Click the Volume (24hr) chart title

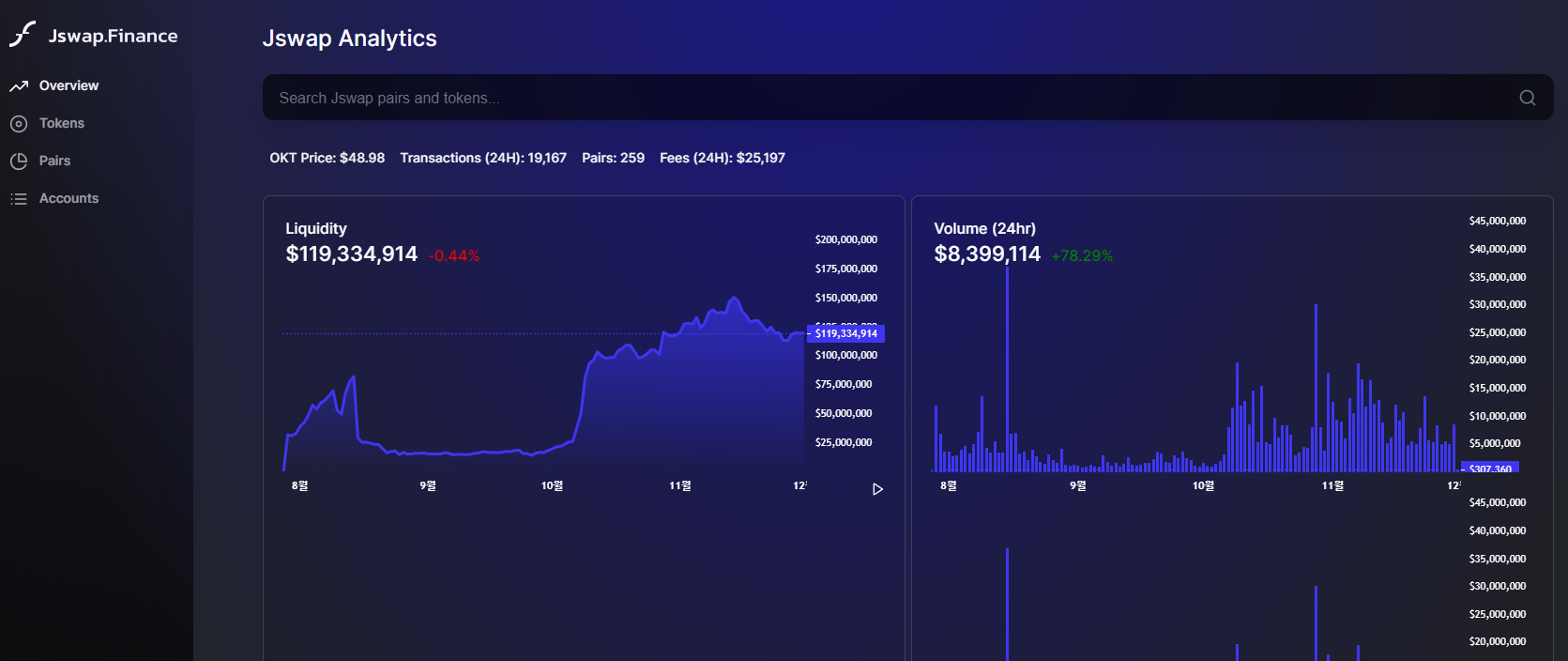coord(985,228)
